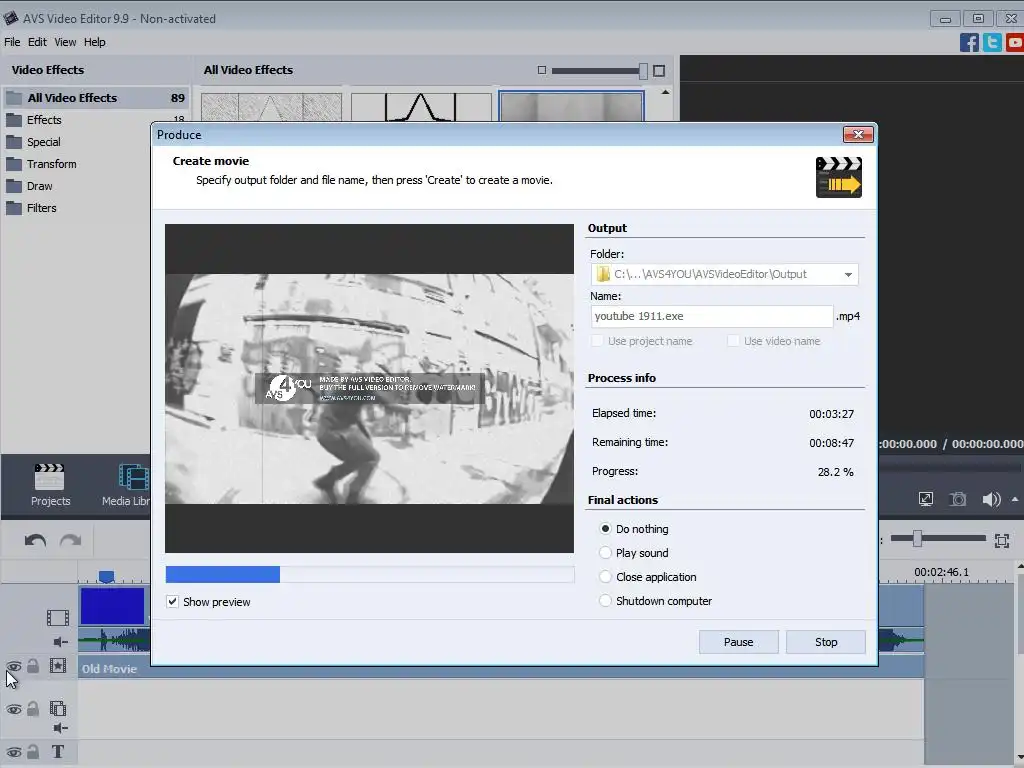Click the blue clip on the main video track

pyautogui.click(x=112, y=606)
